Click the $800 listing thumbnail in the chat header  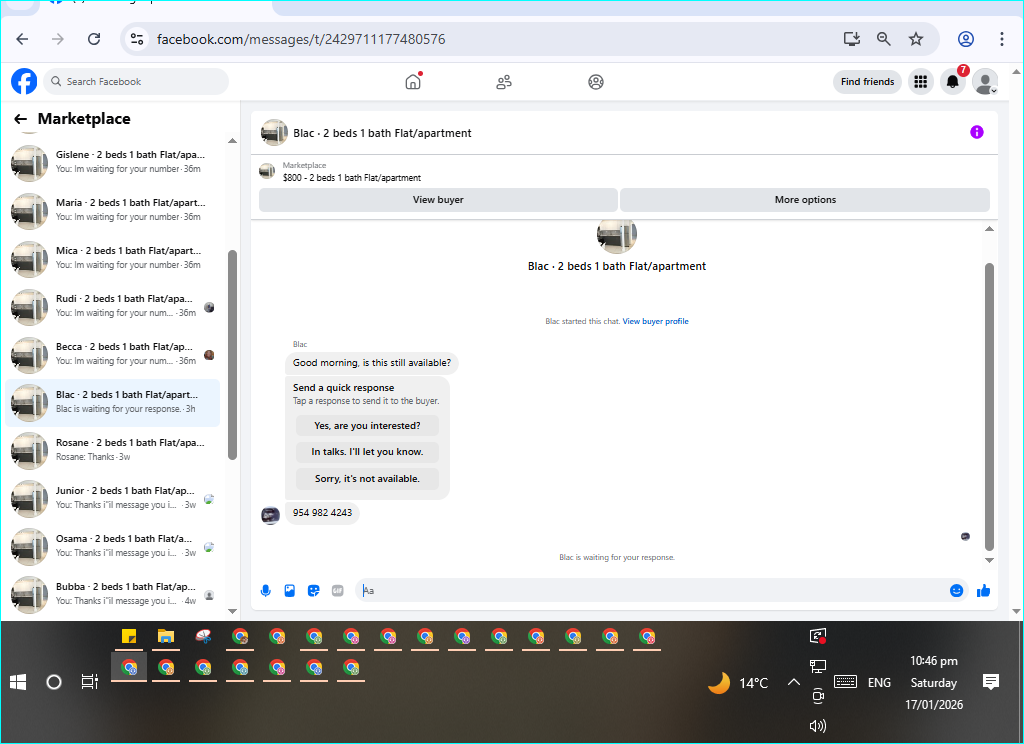pos(266,171)
